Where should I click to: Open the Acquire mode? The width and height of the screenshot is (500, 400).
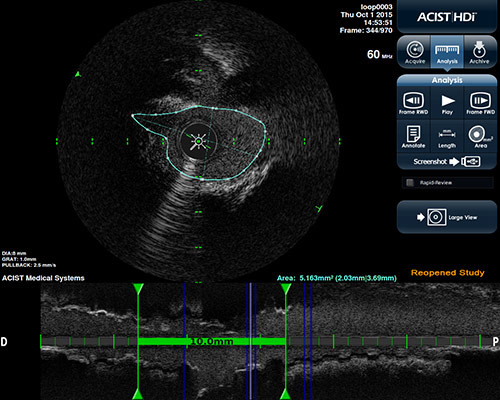click(x=415, y=52)
